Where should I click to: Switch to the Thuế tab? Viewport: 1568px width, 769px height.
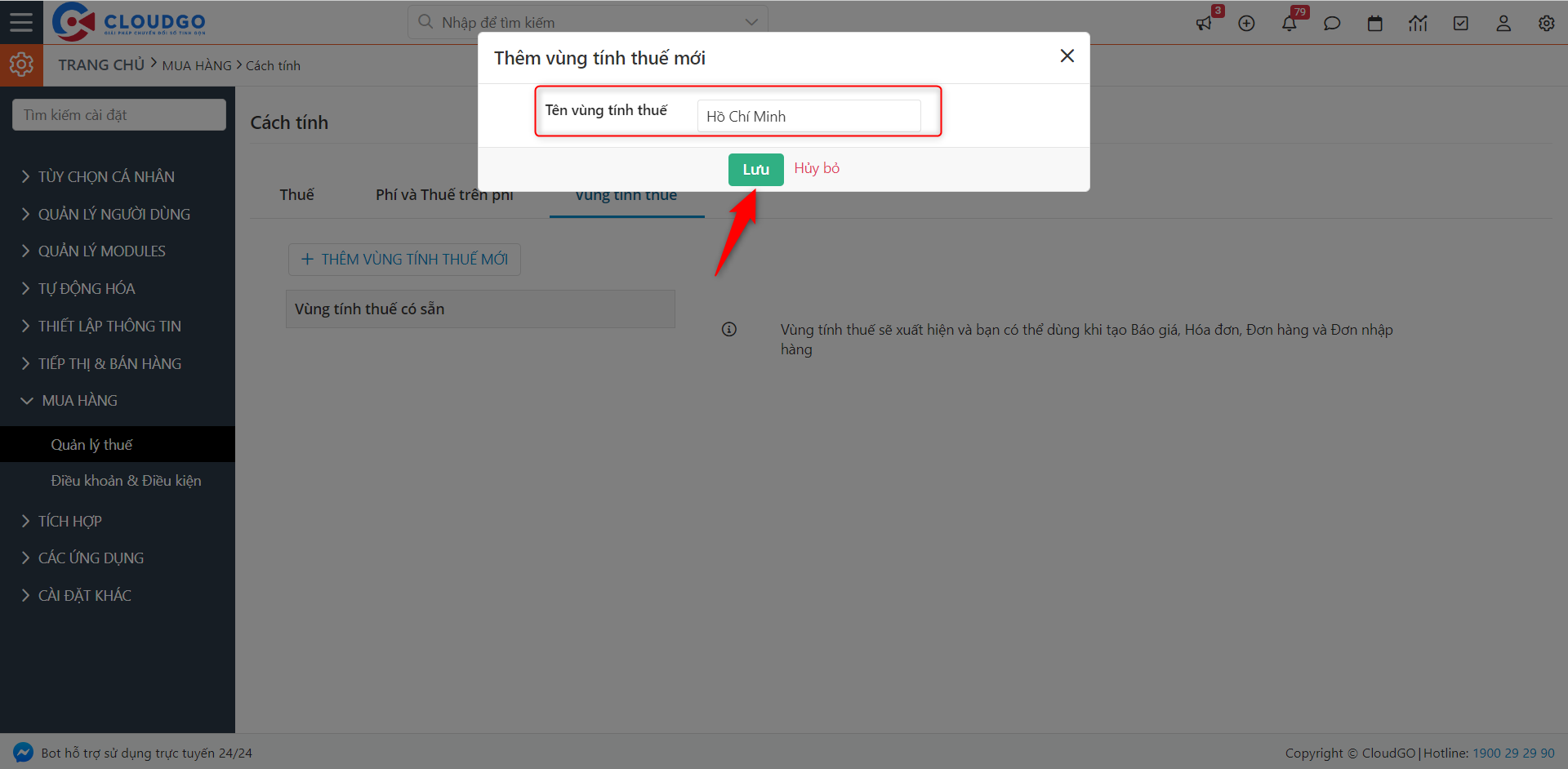click(x=296, y=195)
